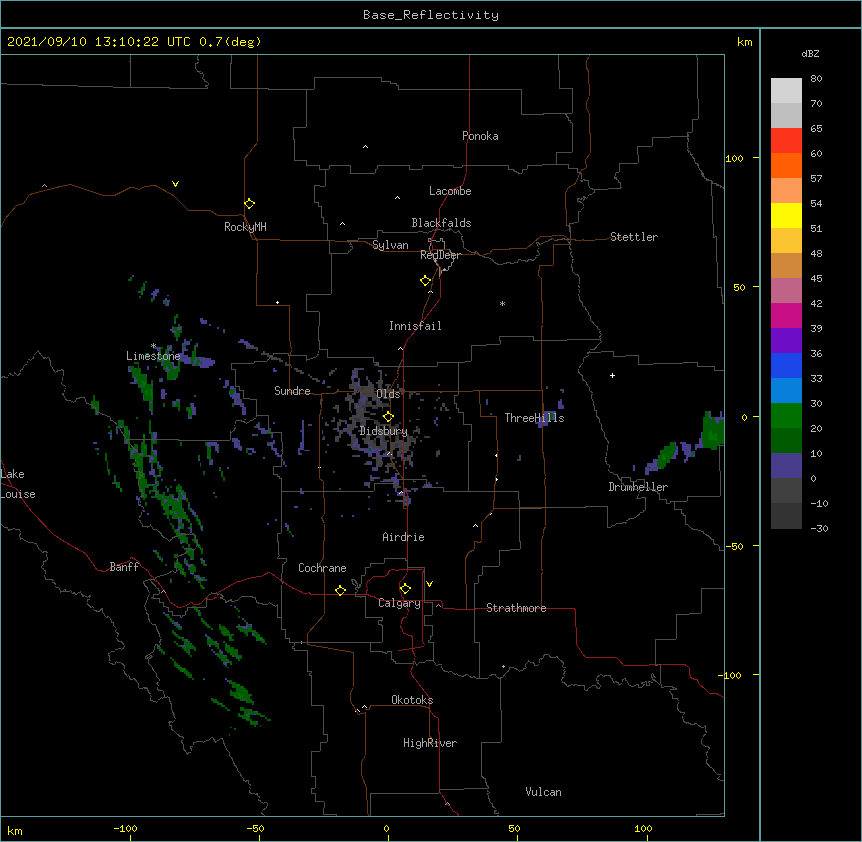Viewport: 862px width, 842px height.
Task: Click the yellow V marker east of Calgary
Action: 429,584
